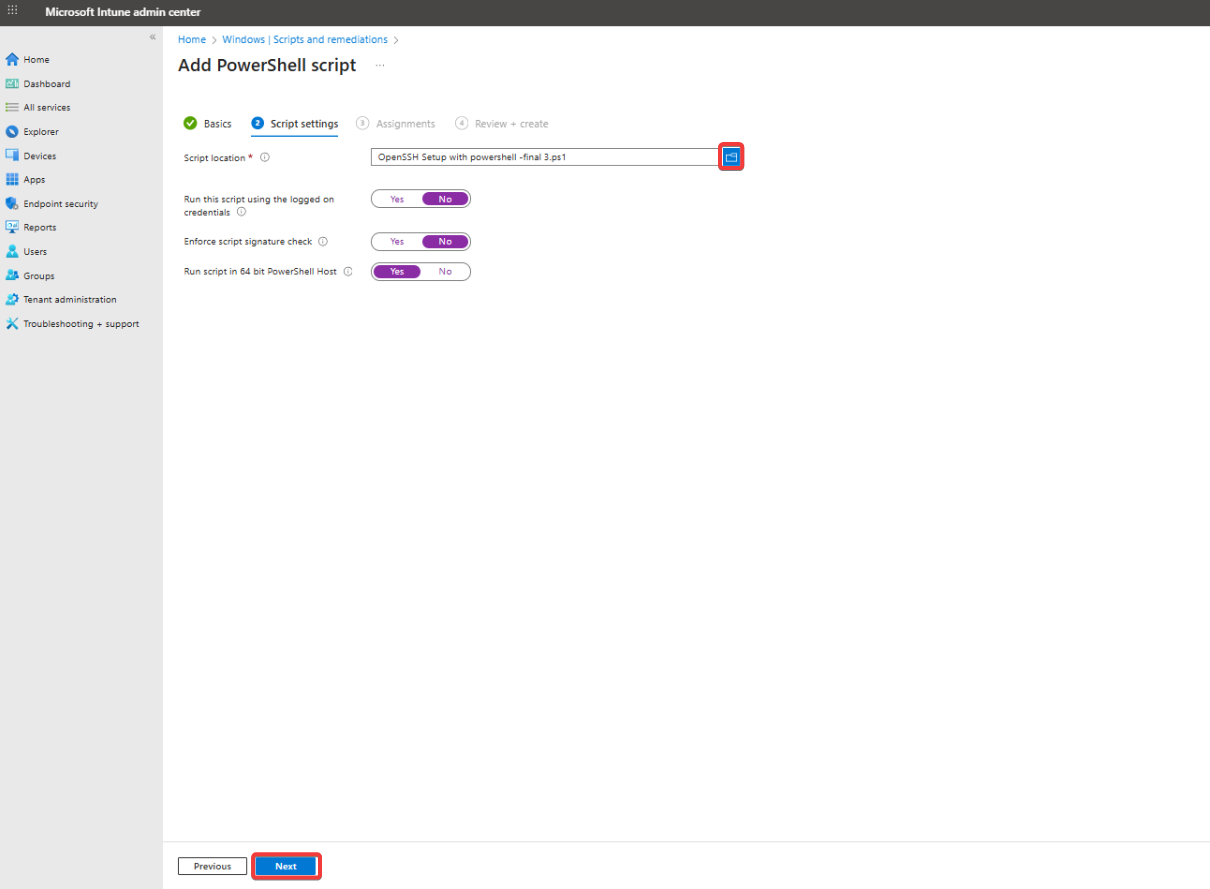
Task: Browse for script file folder icon
Action: tap(731, 157)
